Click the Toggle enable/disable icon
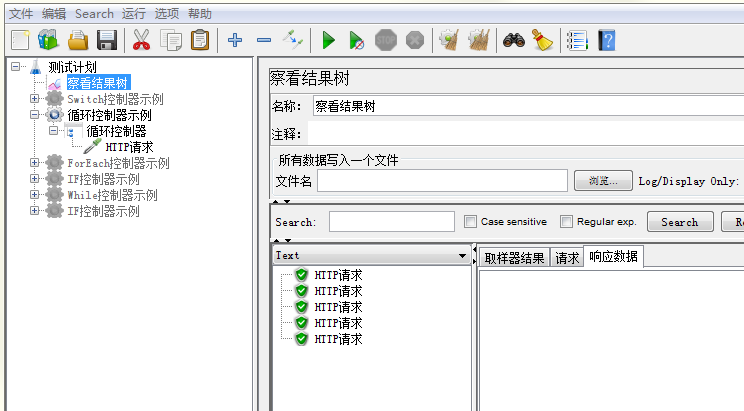The image size is (744, 411). [x=293, y=40]
